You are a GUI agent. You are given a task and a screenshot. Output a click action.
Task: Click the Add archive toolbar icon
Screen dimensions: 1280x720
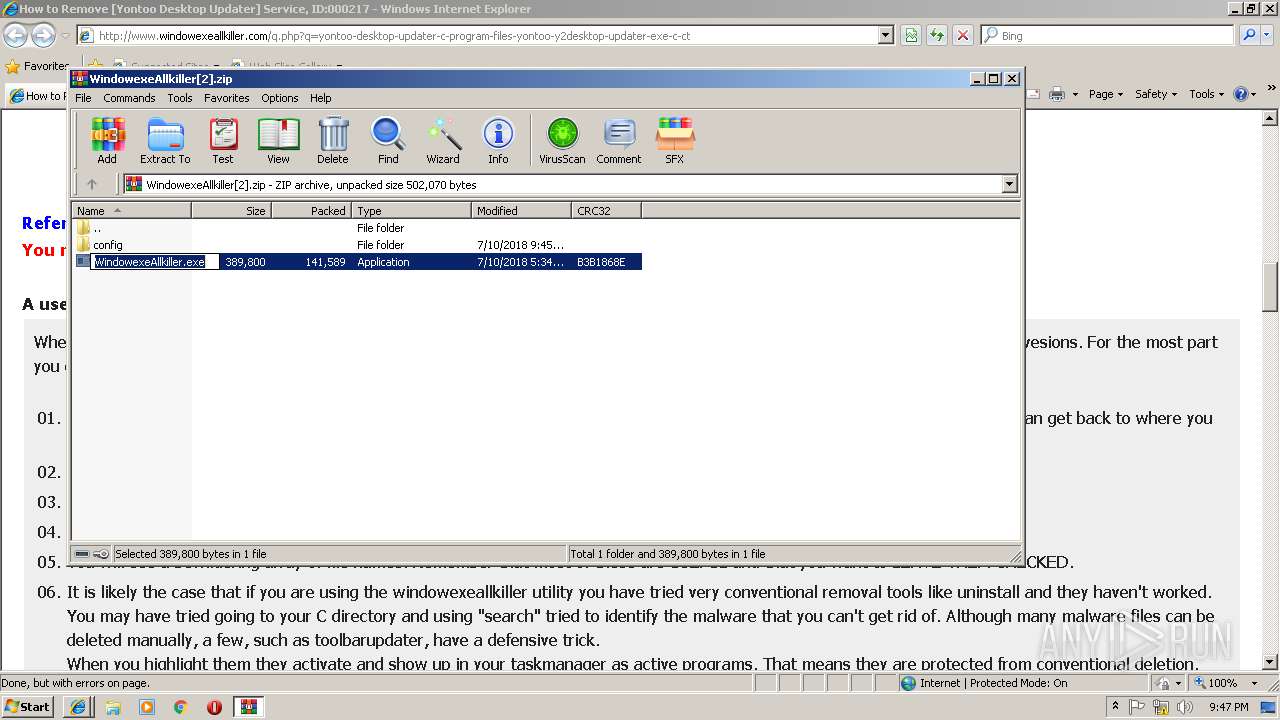(x=107, y=140)
